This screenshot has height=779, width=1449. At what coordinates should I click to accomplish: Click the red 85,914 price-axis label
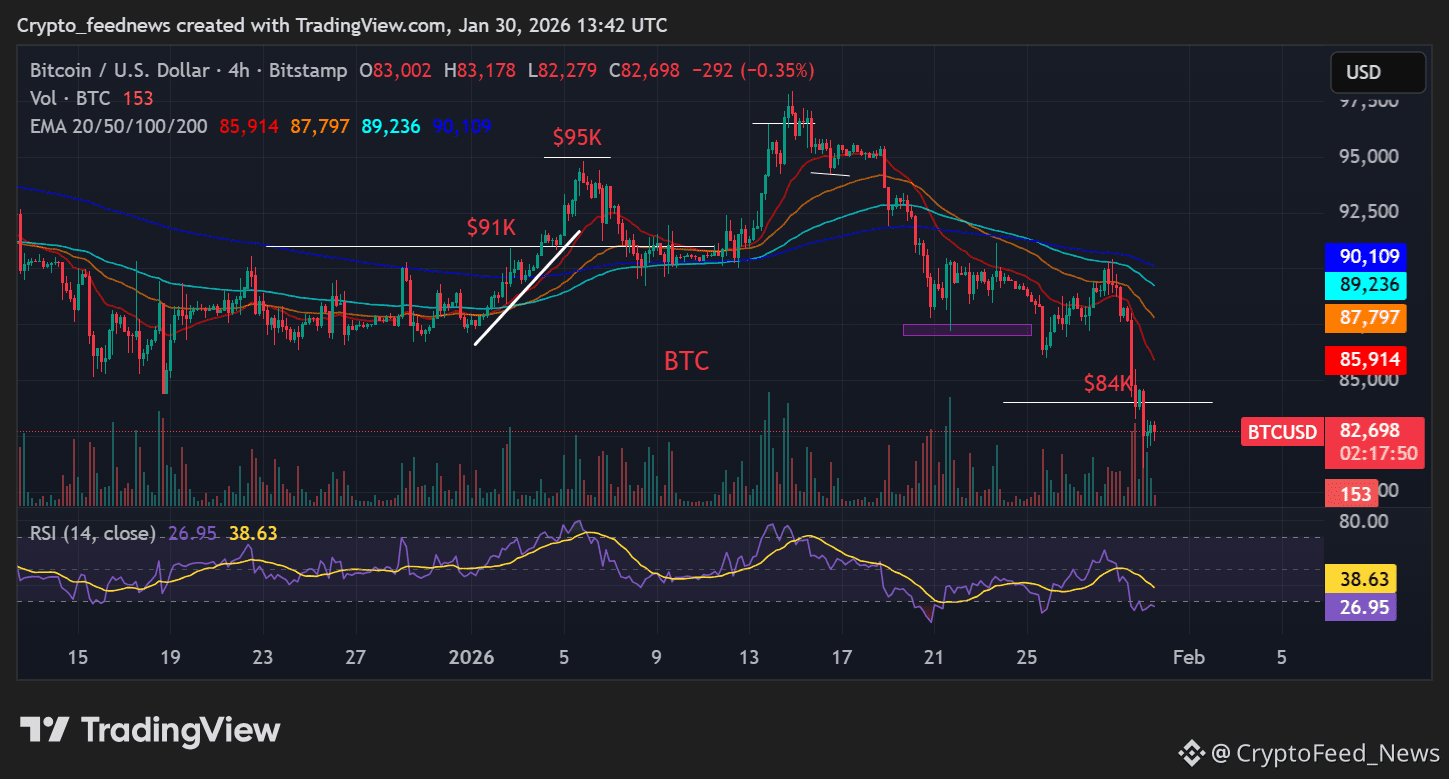point(1367,359)
